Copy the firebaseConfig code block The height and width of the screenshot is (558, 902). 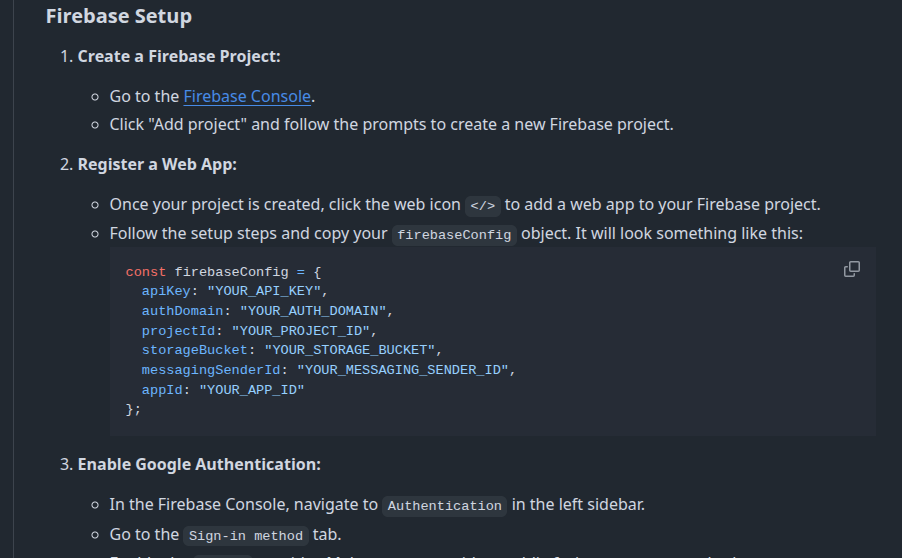(851, 269)
